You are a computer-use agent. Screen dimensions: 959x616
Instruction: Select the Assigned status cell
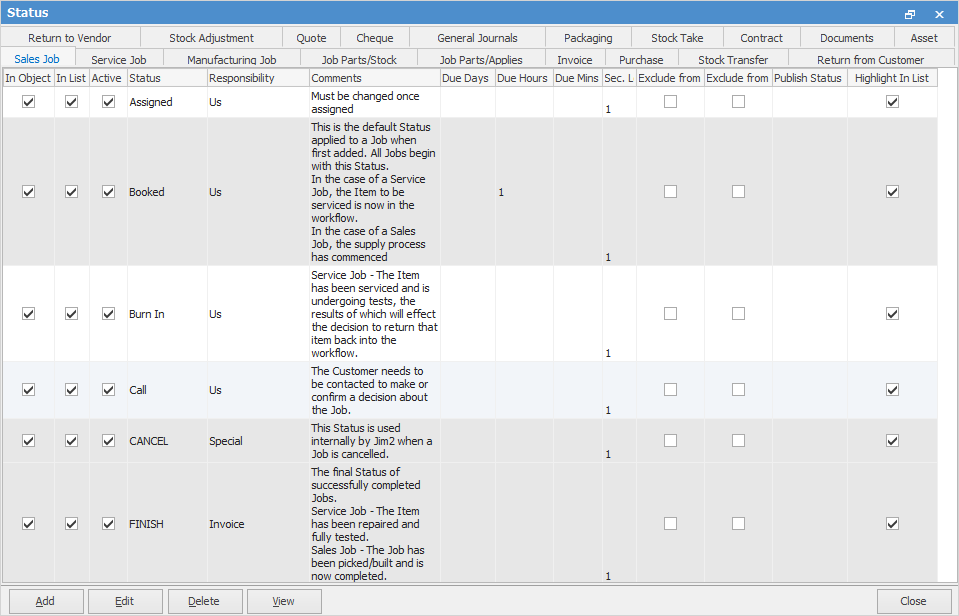167,102
